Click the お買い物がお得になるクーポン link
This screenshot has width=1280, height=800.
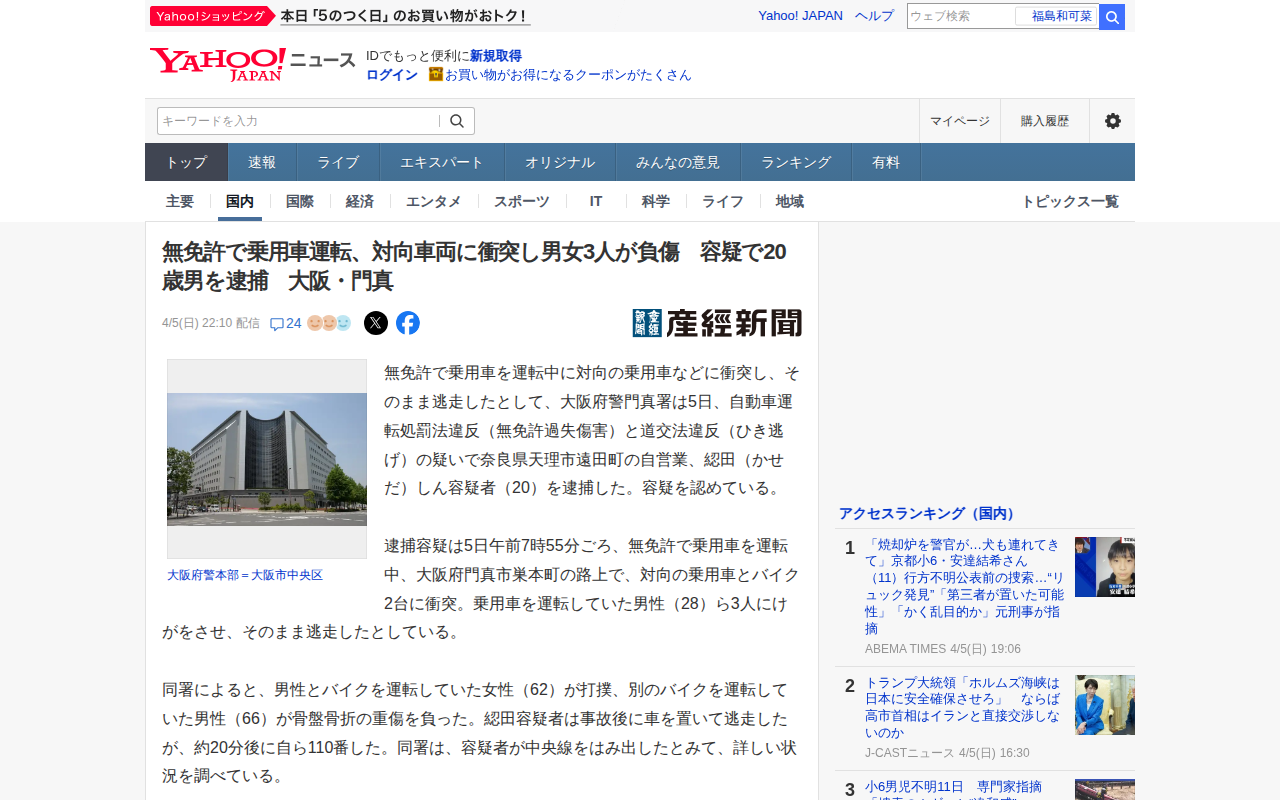point(568,75)
